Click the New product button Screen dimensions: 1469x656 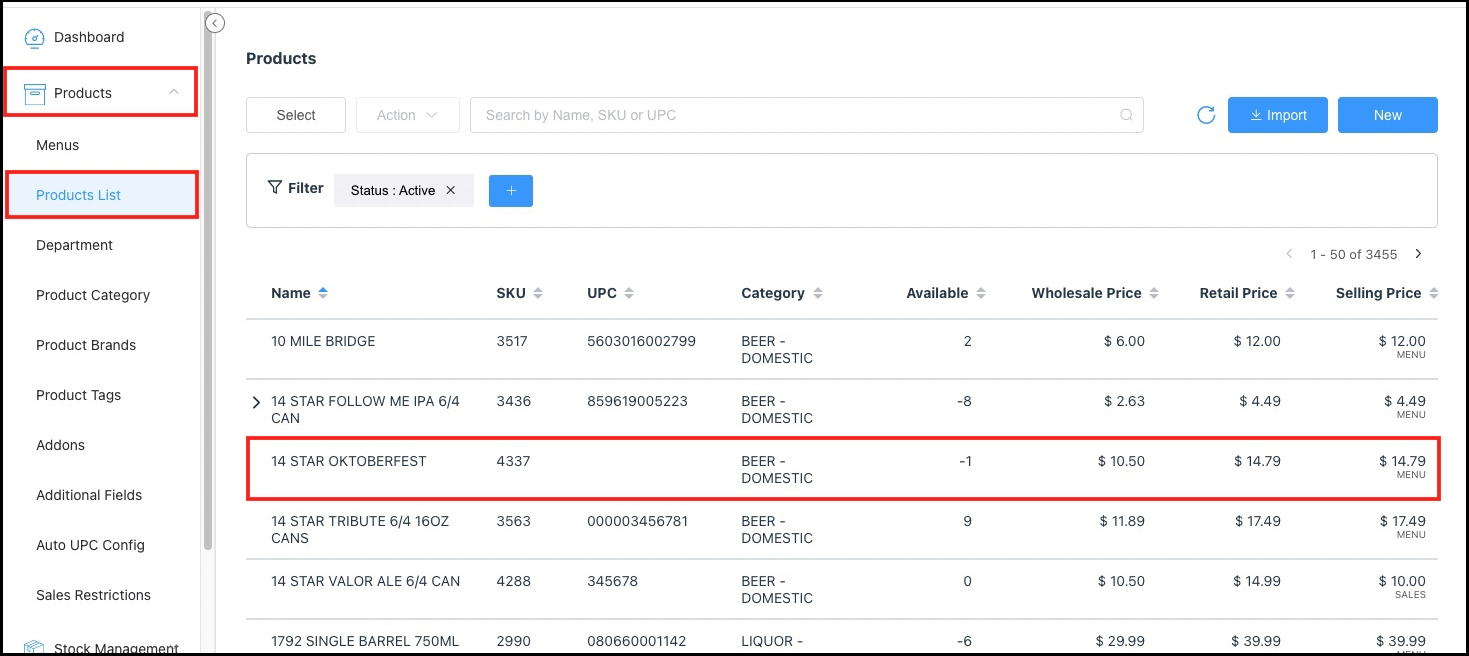coord(1387,115)
